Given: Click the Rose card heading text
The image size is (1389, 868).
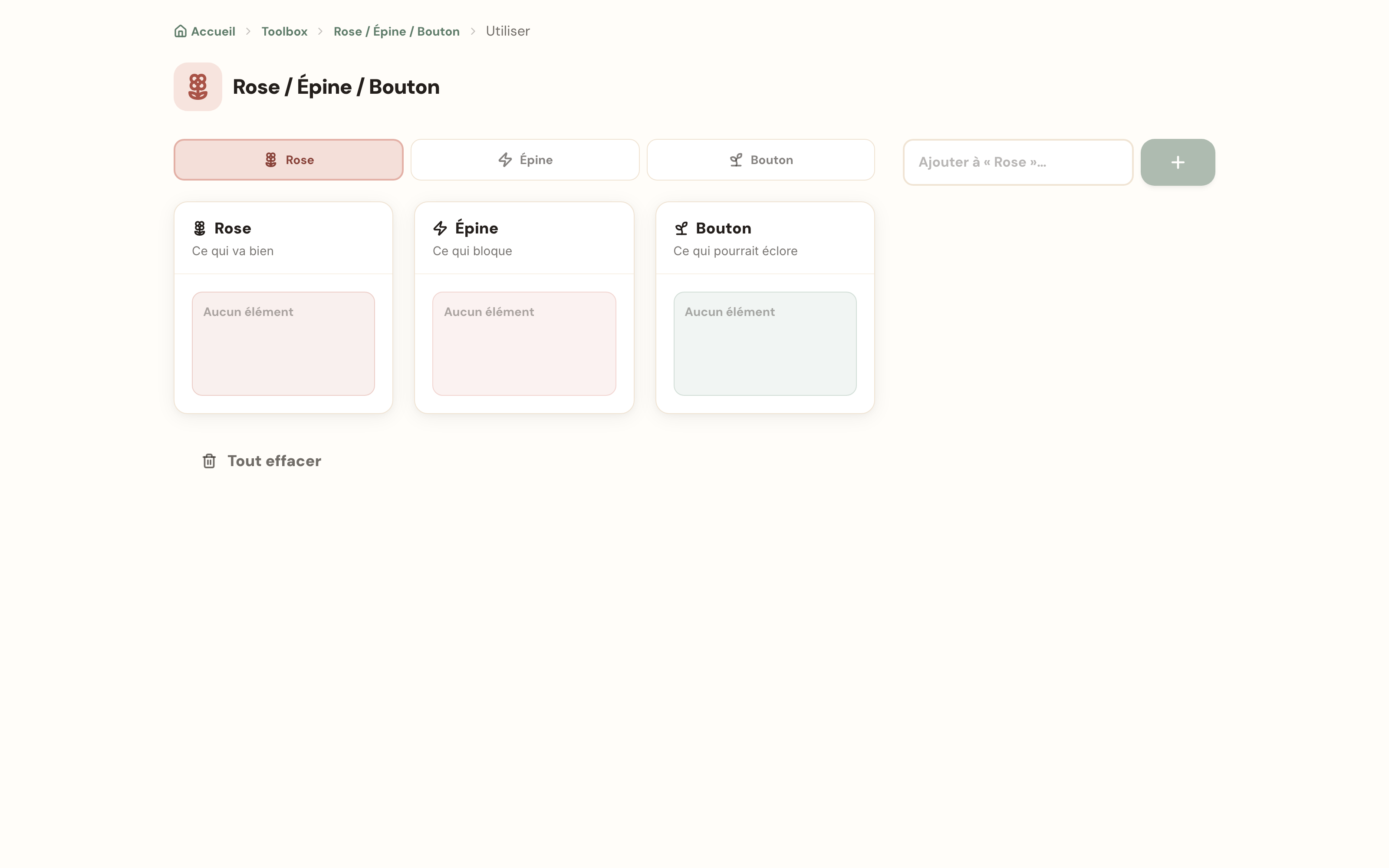Looking at the screenshot, I should 233,228.
